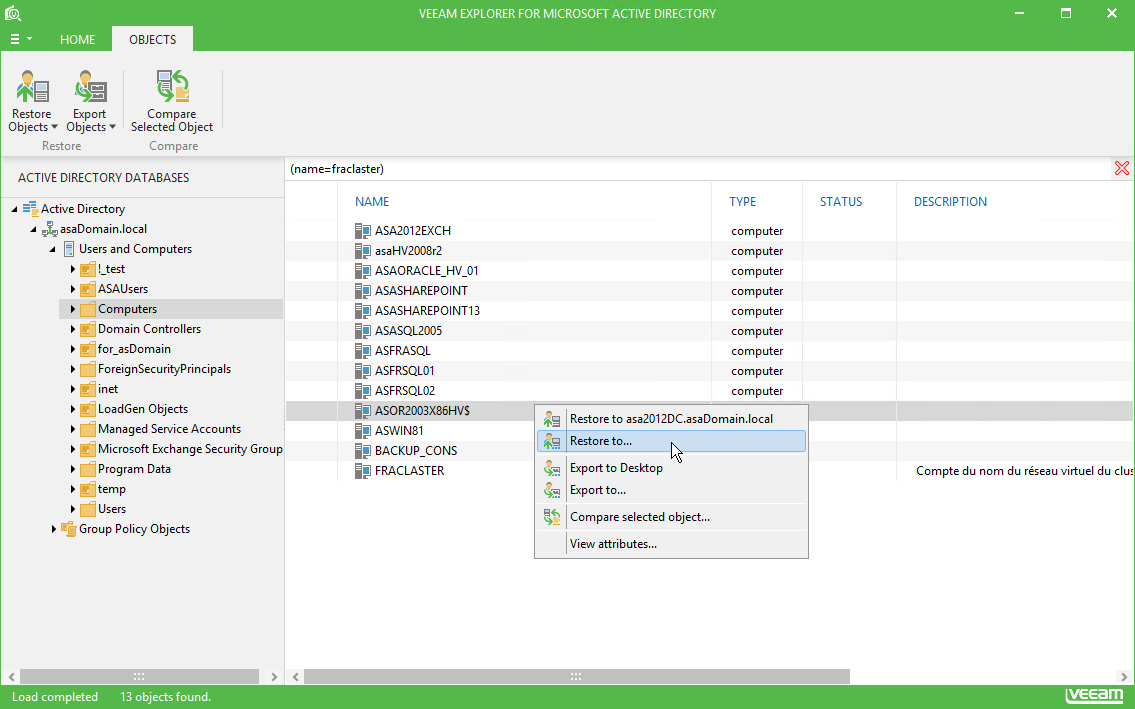Expand the !_test folder

72,269
